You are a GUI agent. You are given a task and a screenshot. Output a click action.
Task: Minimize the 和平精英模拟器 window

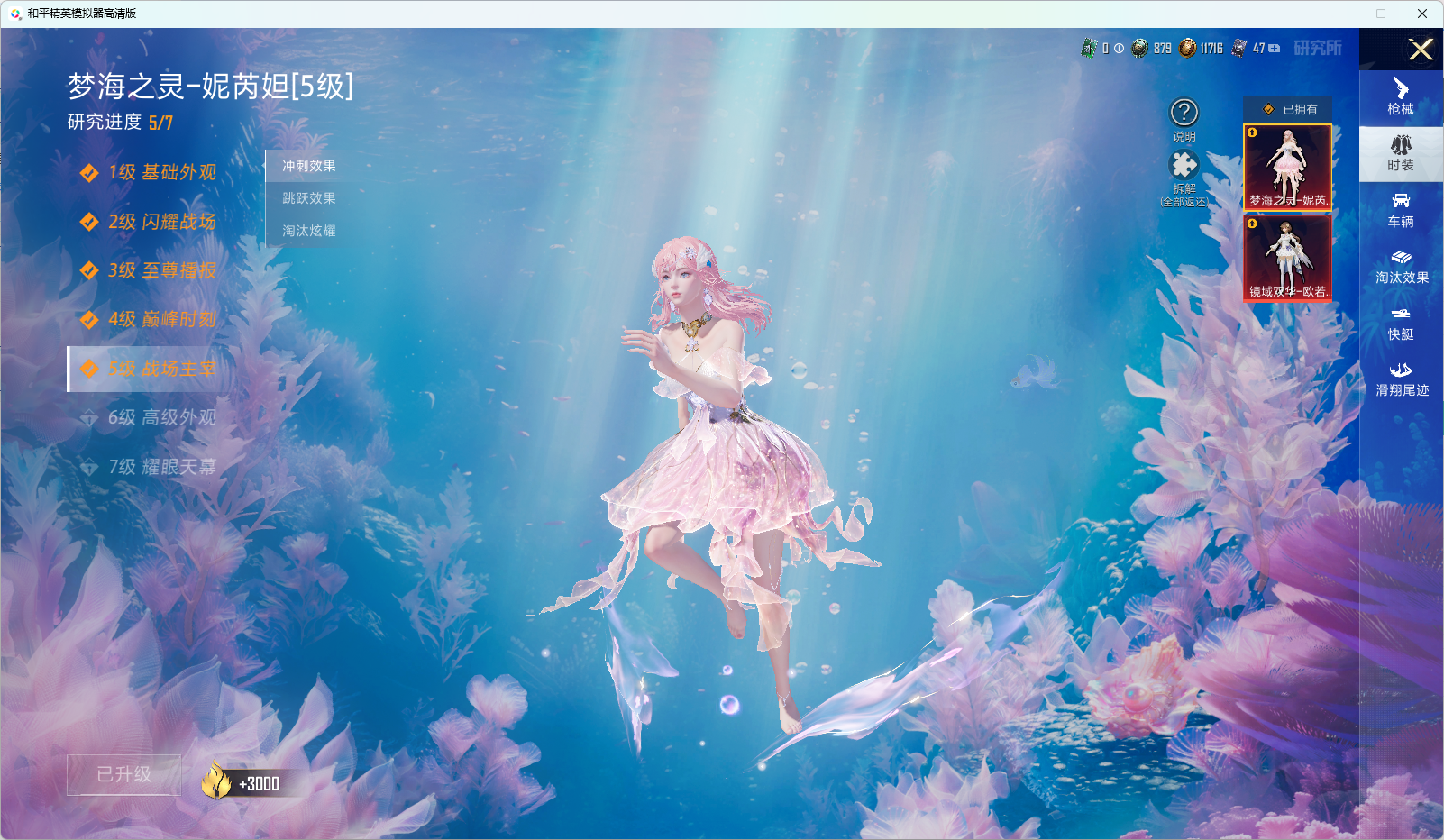tap(1340, 14)
